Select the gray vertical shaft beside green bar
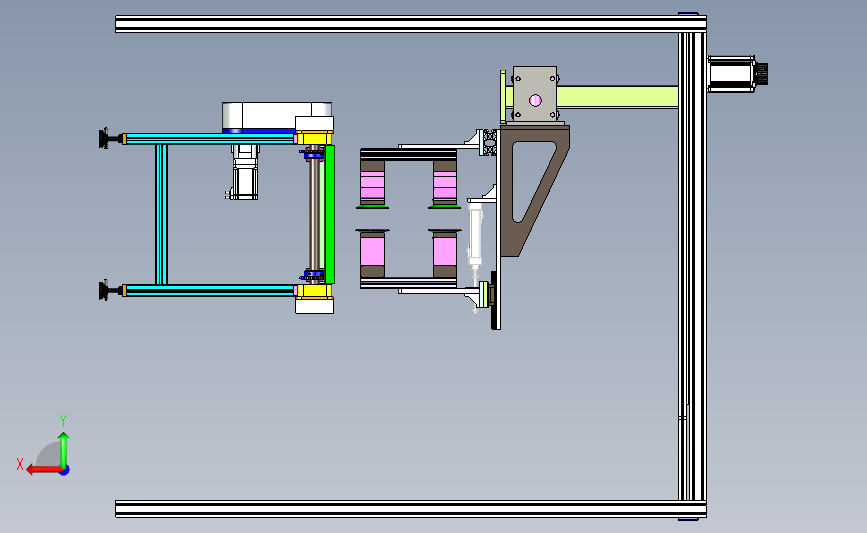The image size is (867, 533). [x=315, y=215]
